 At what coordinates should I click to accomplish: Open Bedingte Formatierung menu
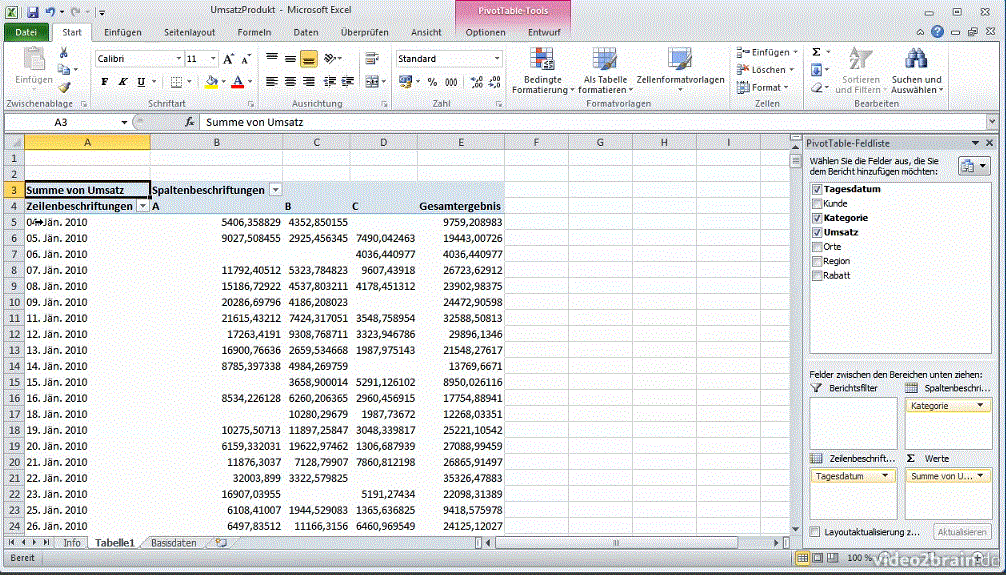[543, 71]
